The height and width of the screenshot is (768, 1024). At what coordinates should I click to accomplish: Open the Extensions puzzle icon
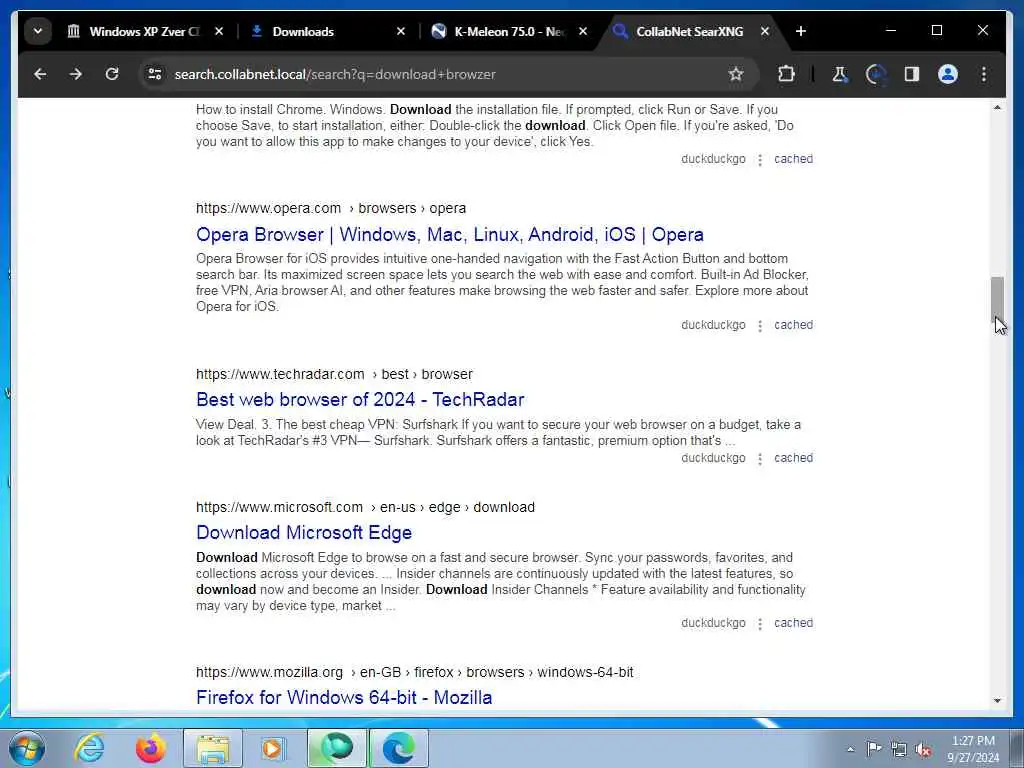(x=786, y=74)
